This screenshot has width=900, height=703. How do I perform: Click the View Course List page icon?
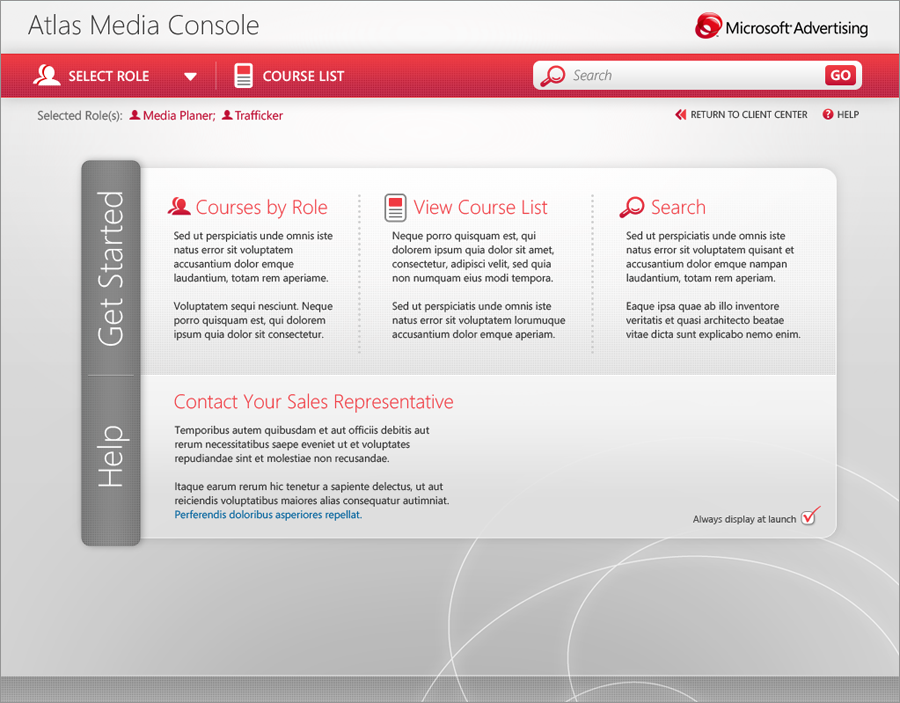(x=395, y=207)
